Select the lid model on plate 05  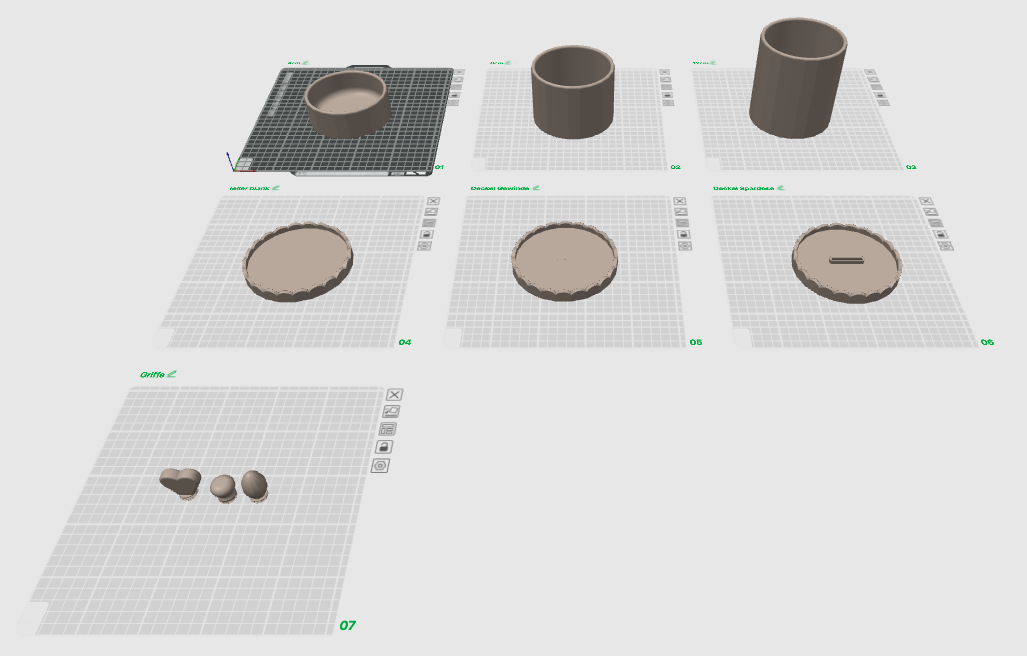[564, 261]
